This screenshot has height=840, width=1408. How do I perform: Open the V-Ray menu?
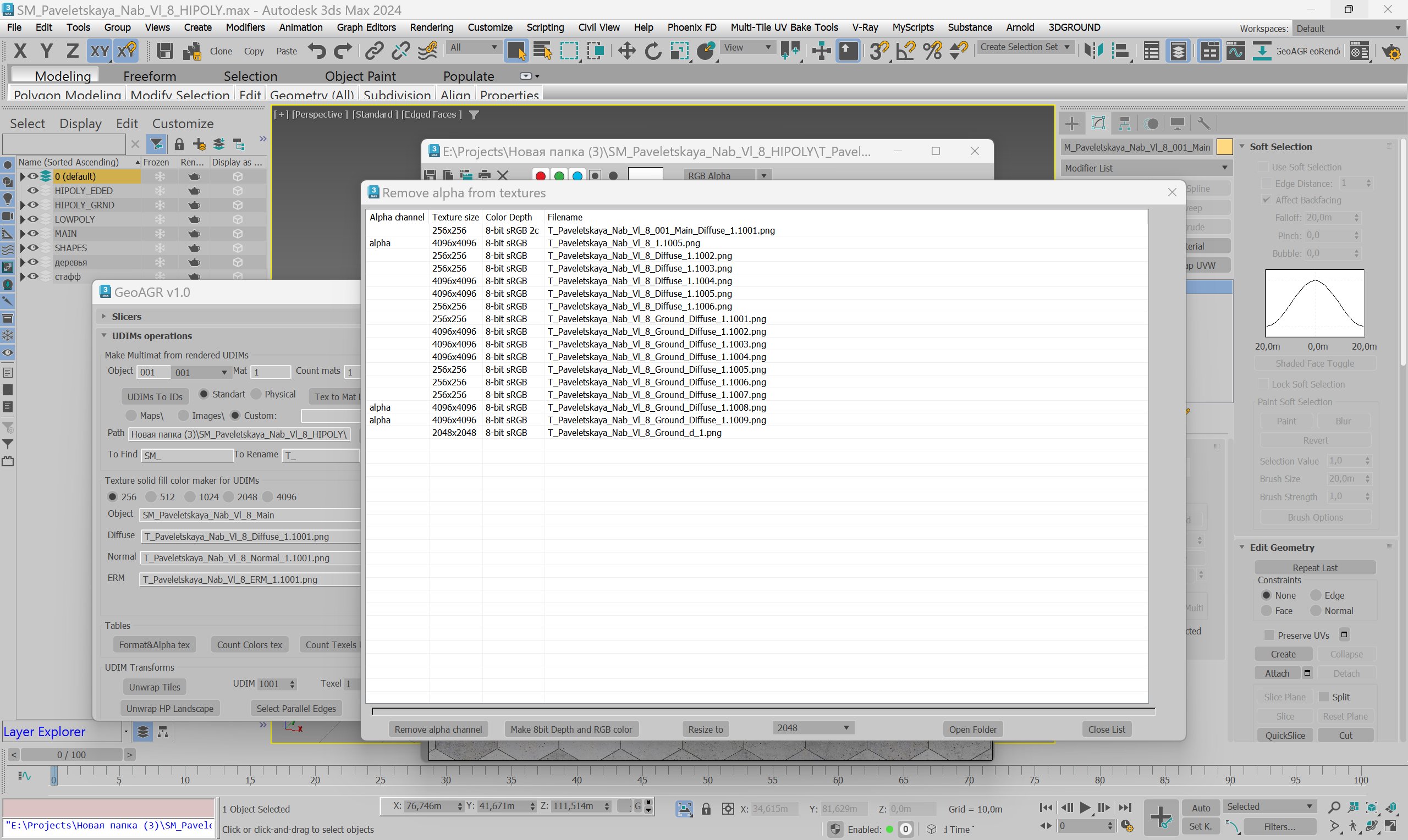click(x=865, y=27)
